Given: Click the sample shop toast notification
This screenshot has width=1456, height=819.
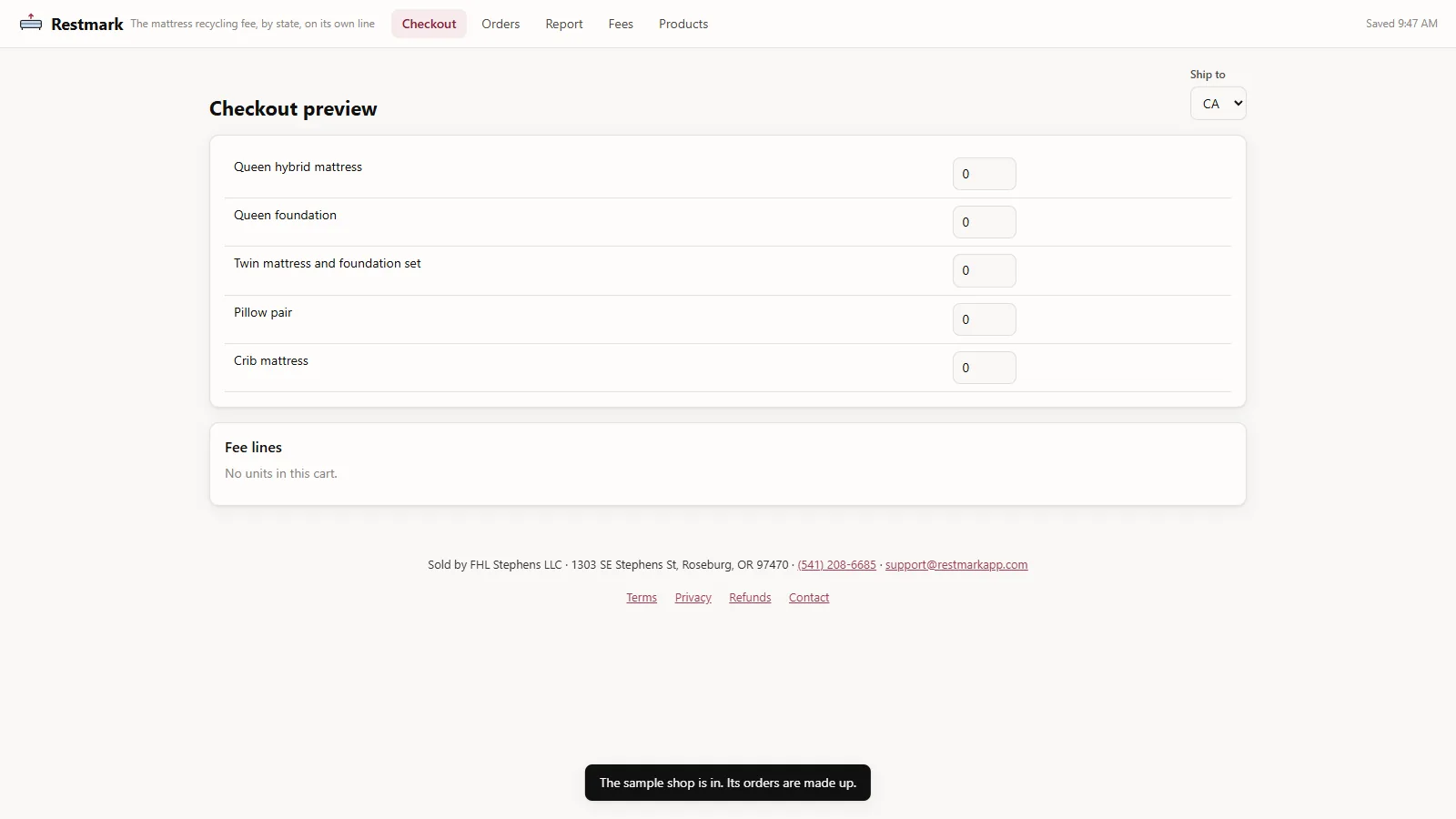Looking at the screenshot, I should click(x=728, y=783).
